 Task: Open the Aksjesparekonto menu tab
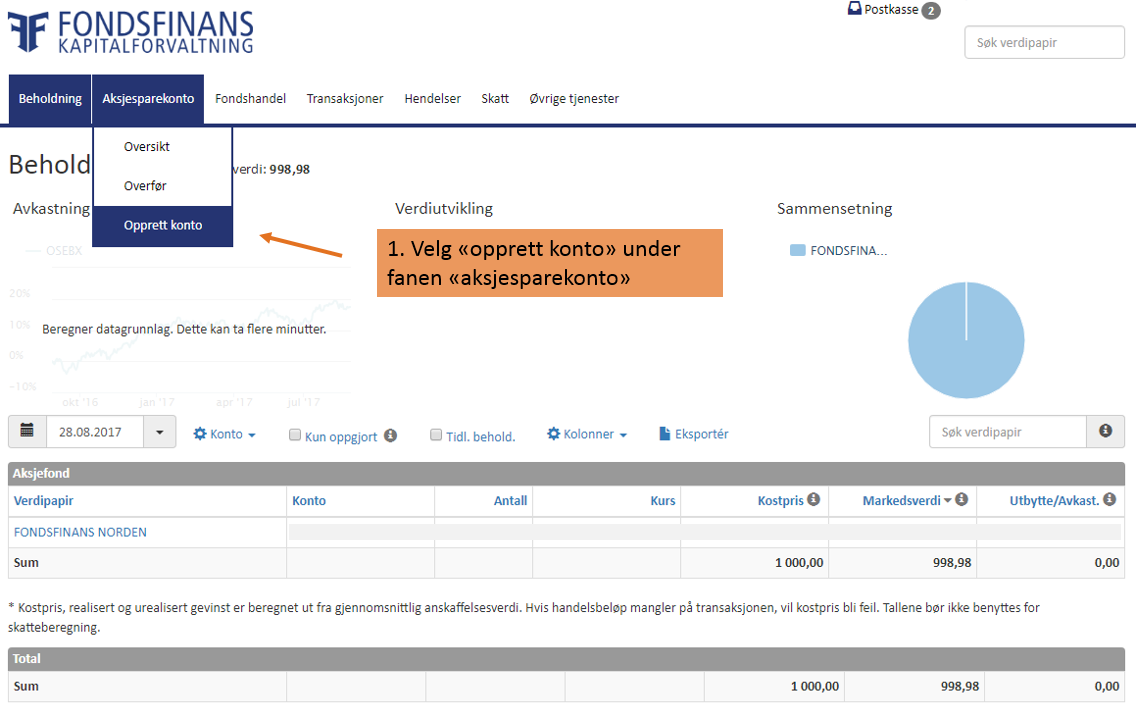[148, 99]
